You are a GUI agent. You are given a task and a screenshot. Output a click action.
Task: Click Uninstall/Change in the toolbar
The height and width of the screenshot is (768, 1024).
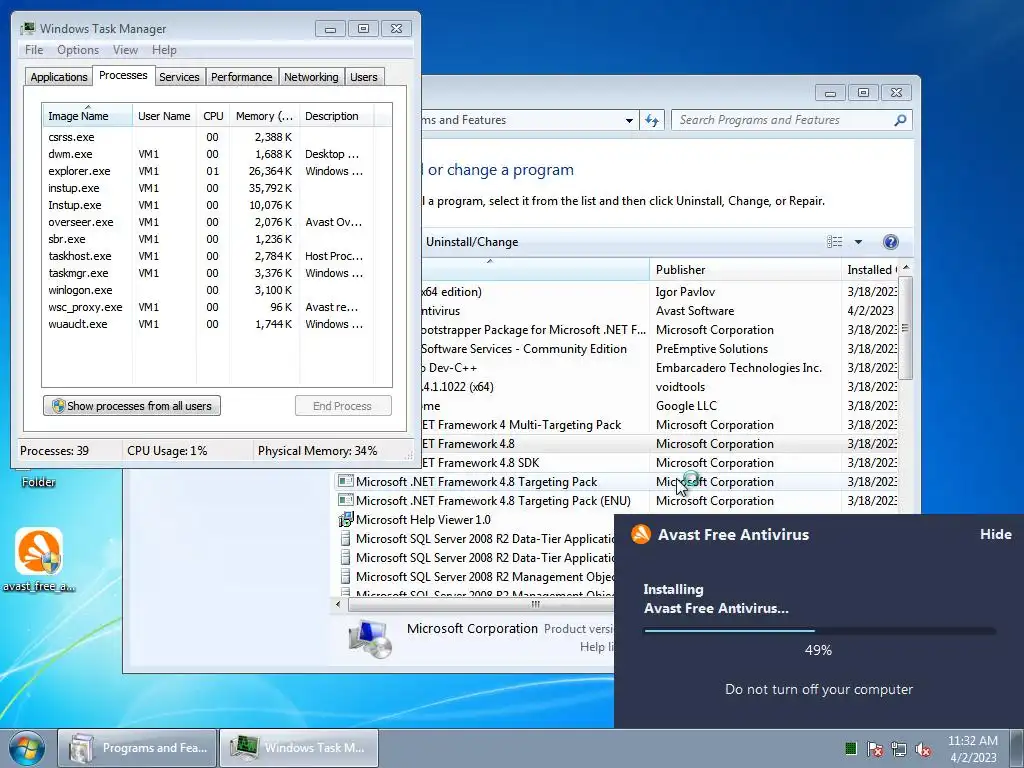[472, 242]
